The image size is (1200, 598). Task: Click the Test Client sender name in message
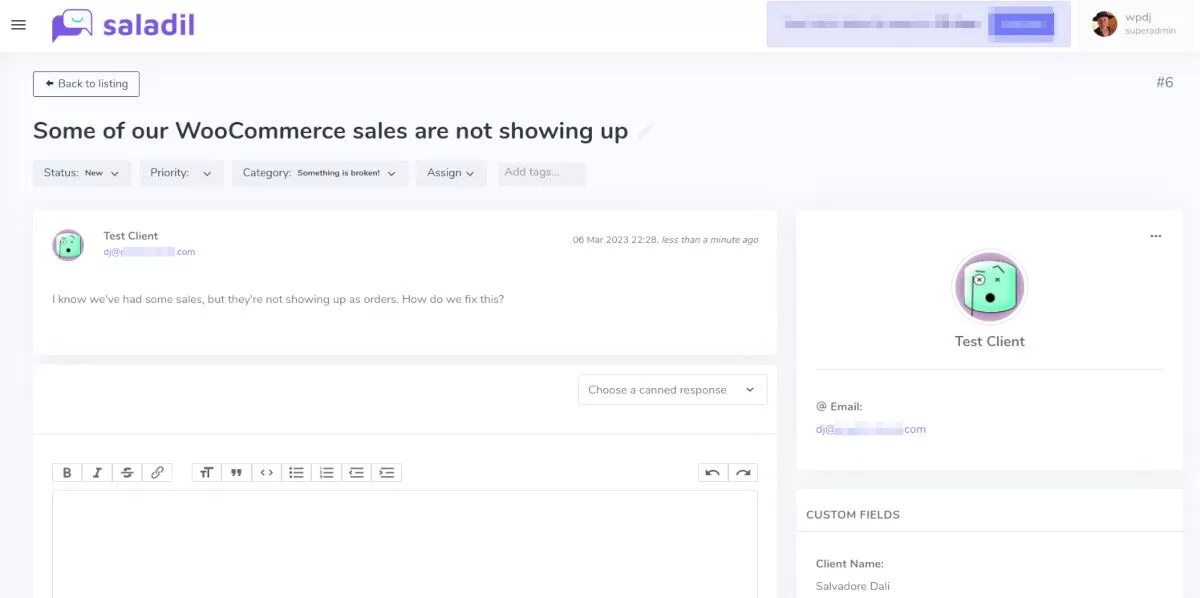coord(131,236)
